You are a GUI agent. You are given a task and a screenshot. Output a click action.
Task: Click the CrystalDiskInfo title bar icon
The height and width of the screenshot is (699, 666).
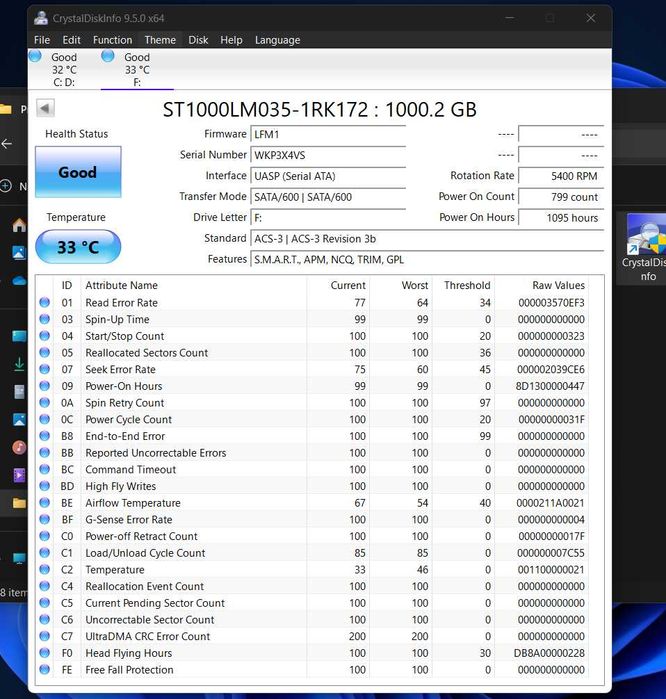(x=41, y=18)
